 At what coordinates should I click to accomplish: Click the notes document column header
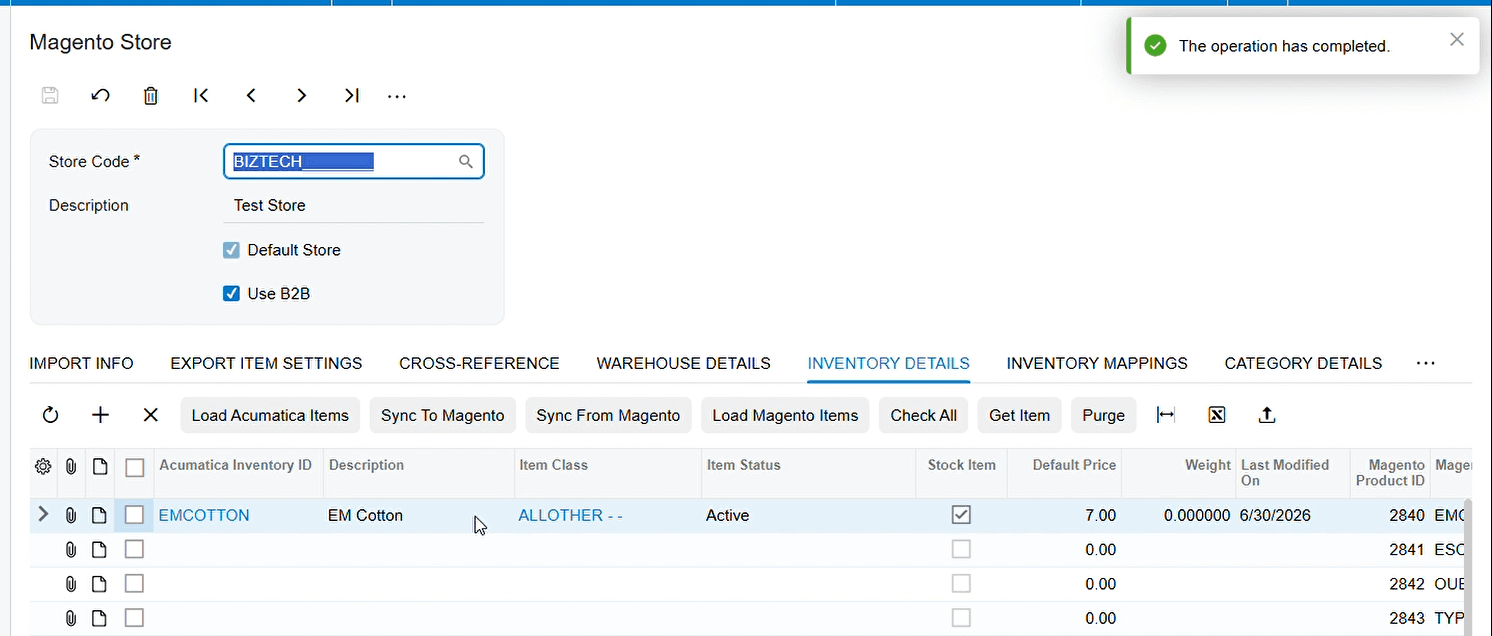pyautogui.click(x=99, y=467)
